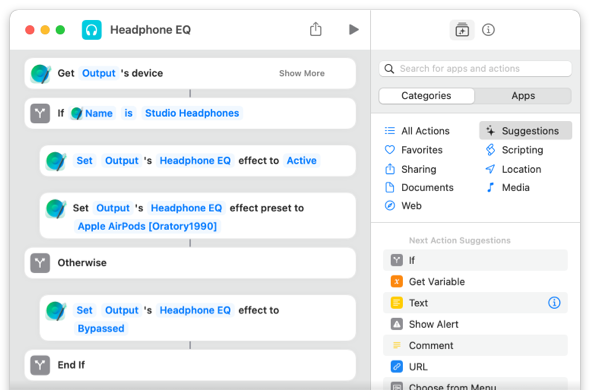The image size is (590, 390).
Task: Run the Headphone EQ shortcut
Action: tap(353, 29)
